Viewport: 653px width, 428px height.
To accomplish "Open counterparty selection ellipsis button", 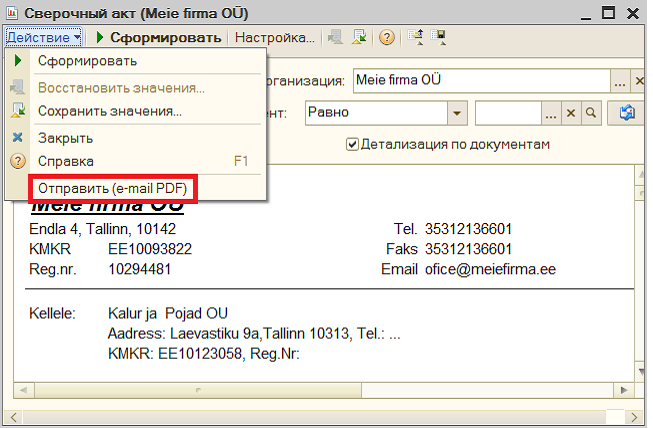I will click(x=551, y=113).
